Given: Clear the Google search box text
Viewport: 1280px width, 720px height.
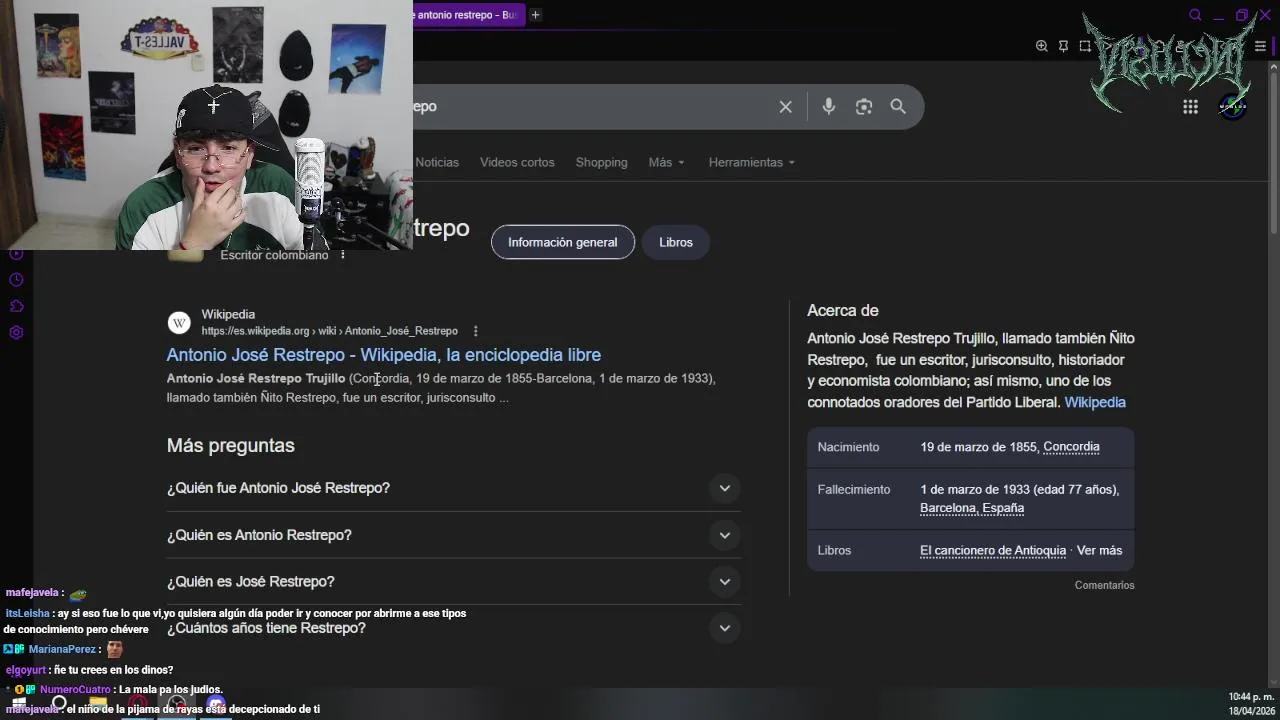Looking at the screenshot, I should 785,107.
